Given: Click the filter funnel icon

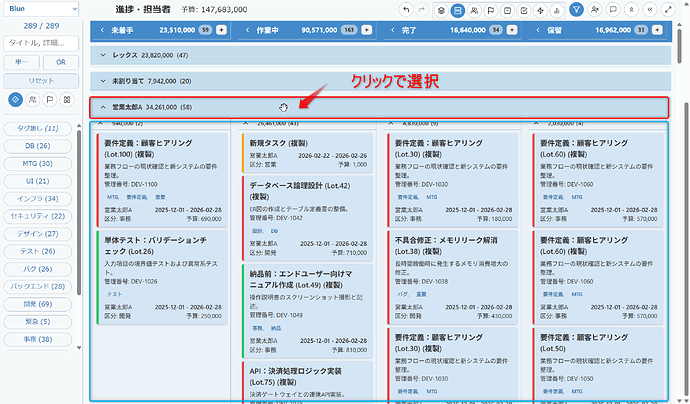Looking at the screenshot, I should tap(578, 9).
